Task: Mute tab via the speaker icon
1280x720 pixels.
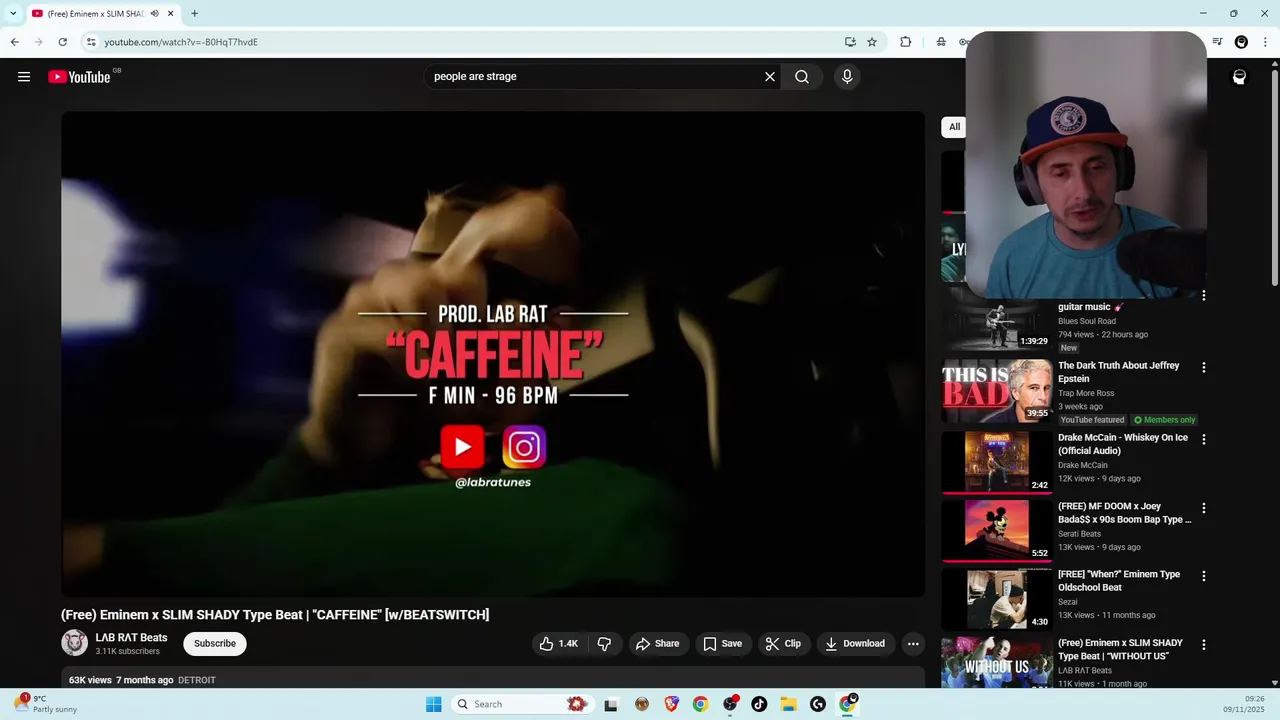Action: point(154,13)
